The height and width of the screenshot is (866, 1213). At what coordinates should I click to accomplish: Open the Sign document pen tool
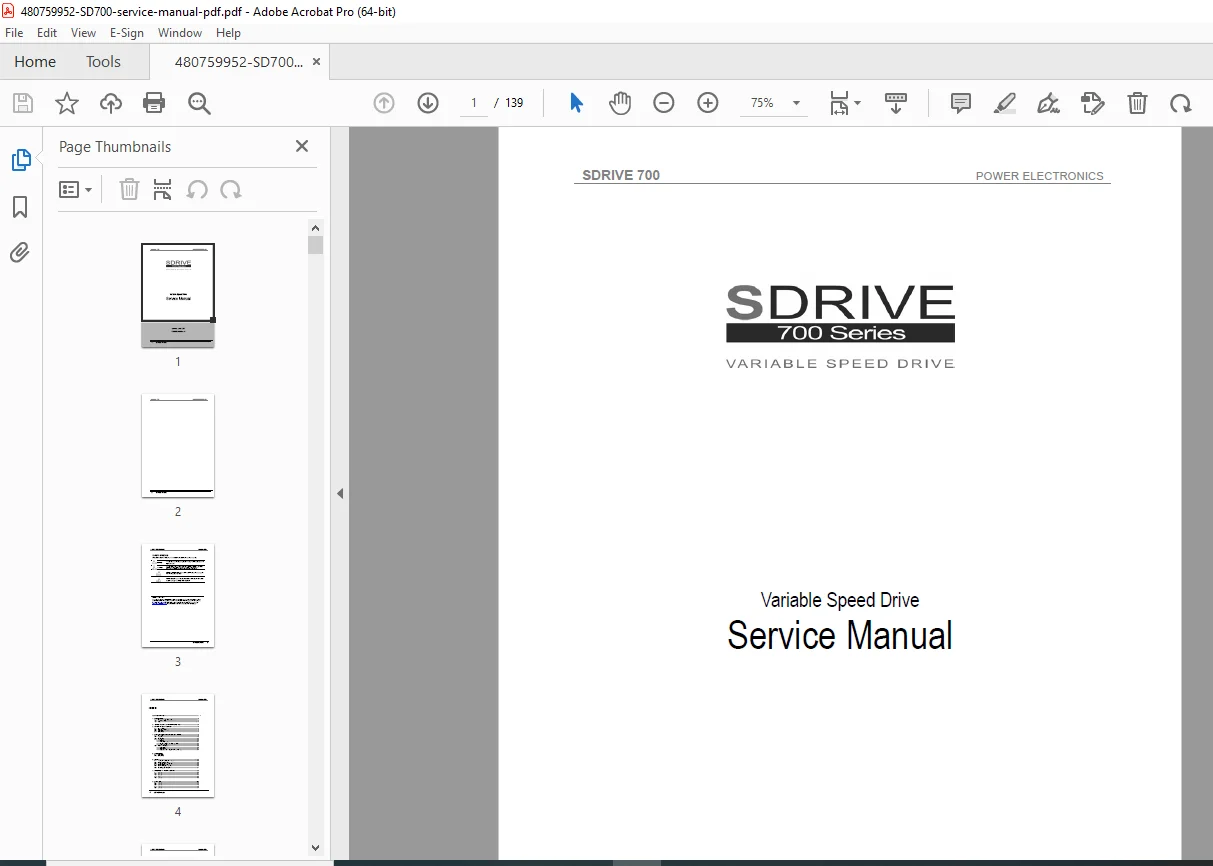coord(1048,103)
